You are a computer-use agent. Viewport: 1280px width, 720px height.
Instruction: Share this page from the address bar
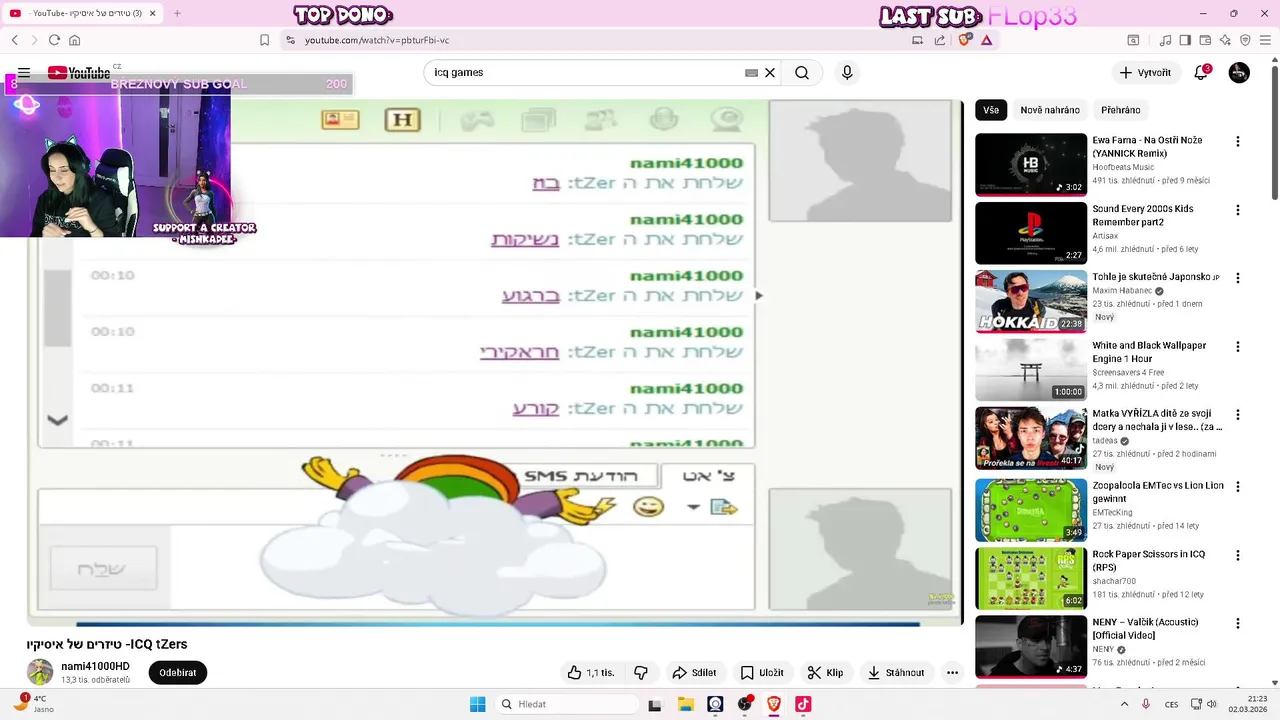(940, 40)
